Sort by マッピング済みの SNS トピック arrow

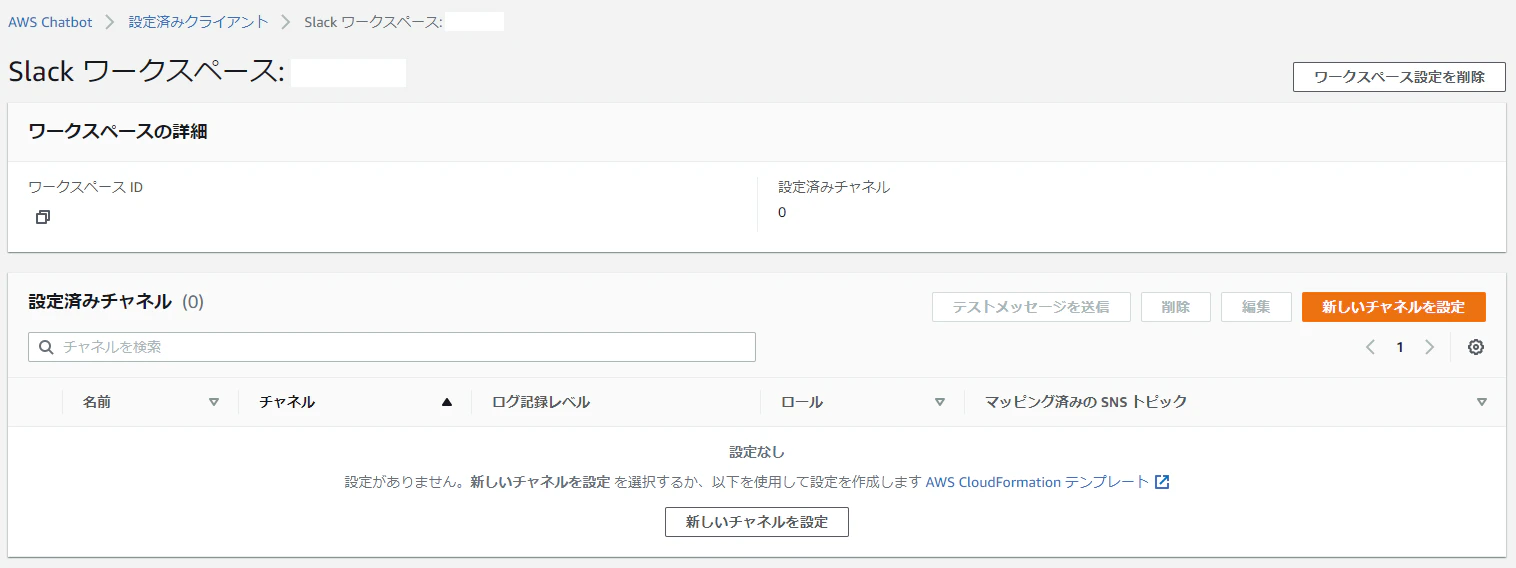coord(1481,402)
